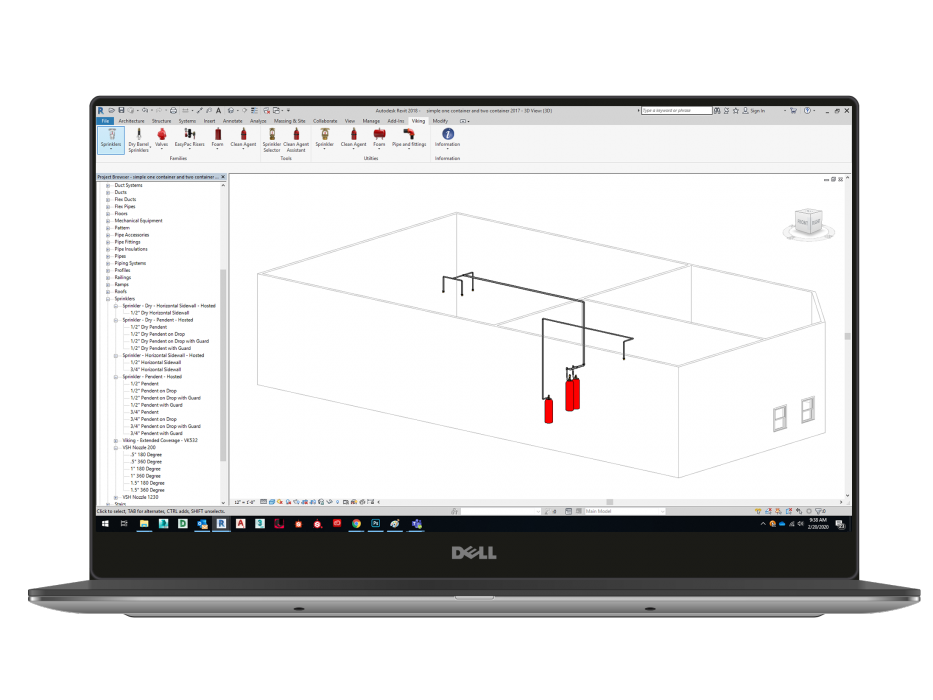Click the search keyword input field
This screenshot has height=700, width=933.
tap(677, 111)
